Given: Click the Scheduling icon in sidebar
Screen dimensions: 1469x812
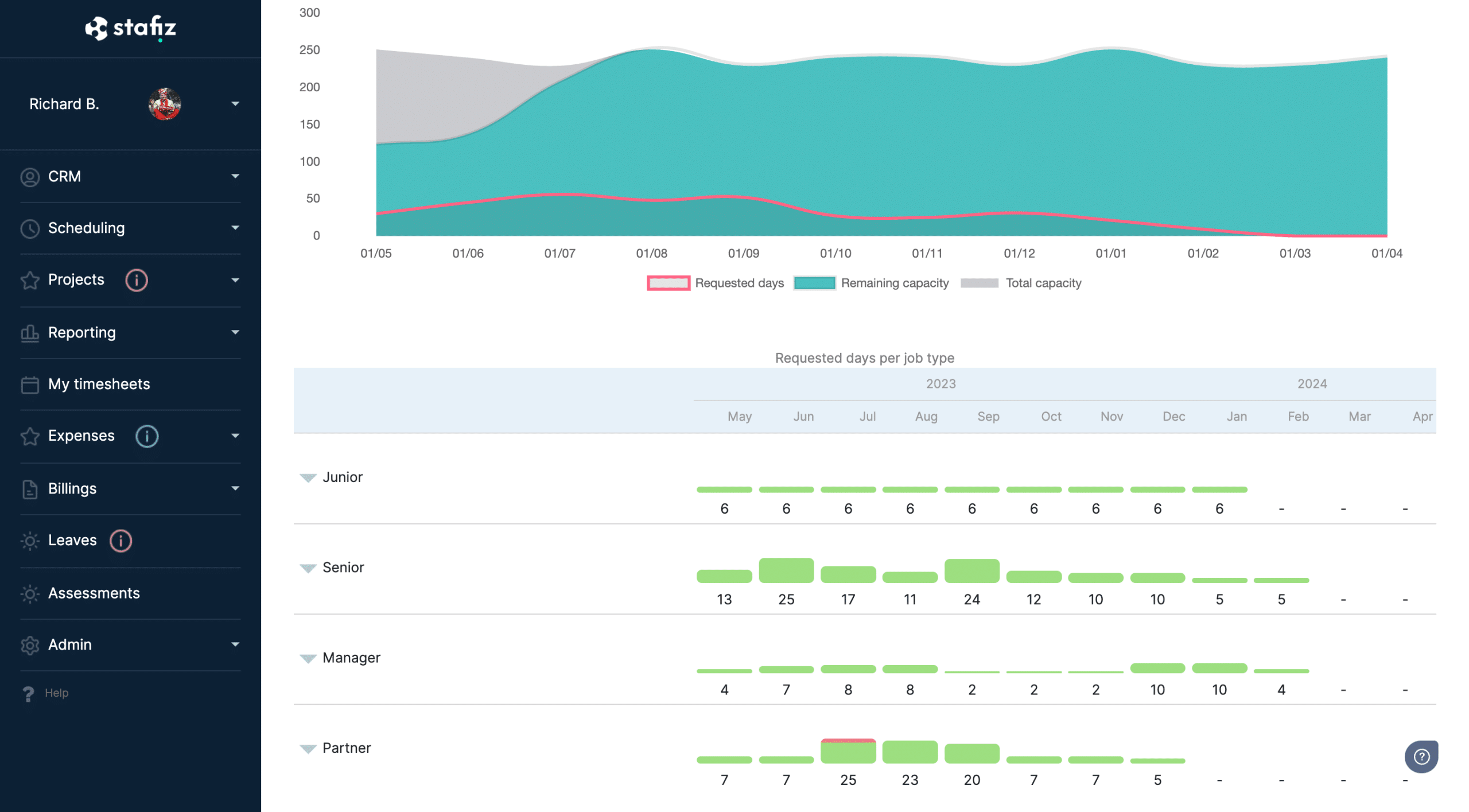Looking at the screenshot, I should pyautogui.click(x=30, y=228).
